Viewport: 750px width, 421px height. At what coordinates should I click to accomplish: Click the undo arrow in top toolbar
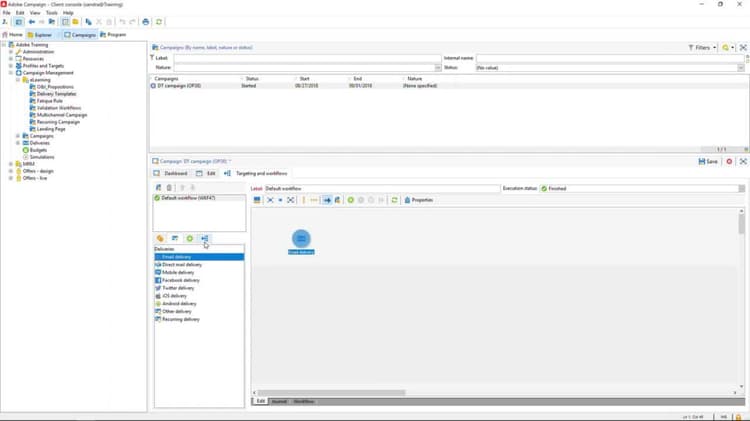click(x=122, y=22)
